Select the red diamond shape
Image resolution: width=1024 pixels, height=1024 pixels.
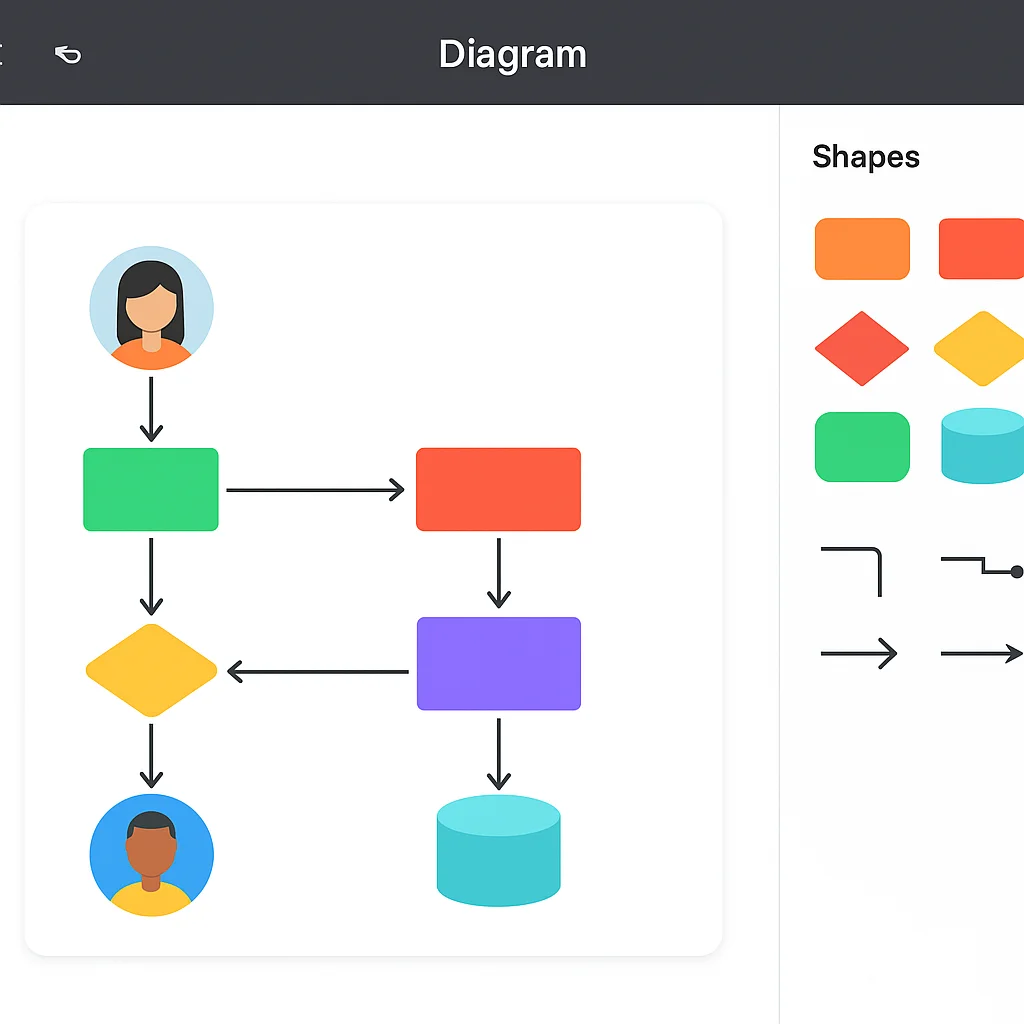(x=862, y=350)
